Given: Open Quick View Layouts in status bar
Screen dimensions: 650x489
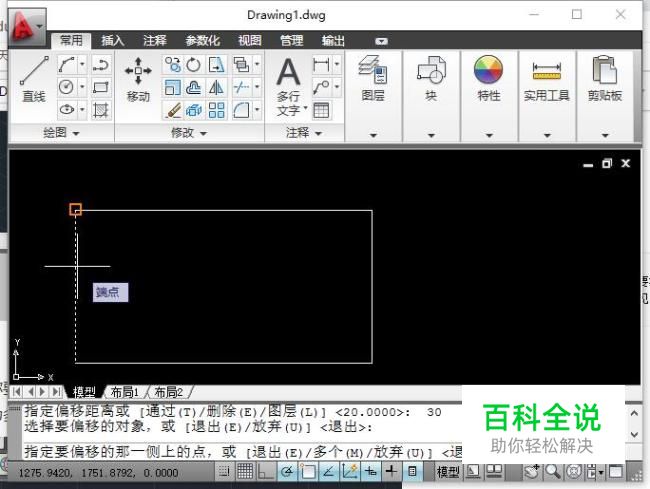Looking at the screenshot, I should coord(473,471).
